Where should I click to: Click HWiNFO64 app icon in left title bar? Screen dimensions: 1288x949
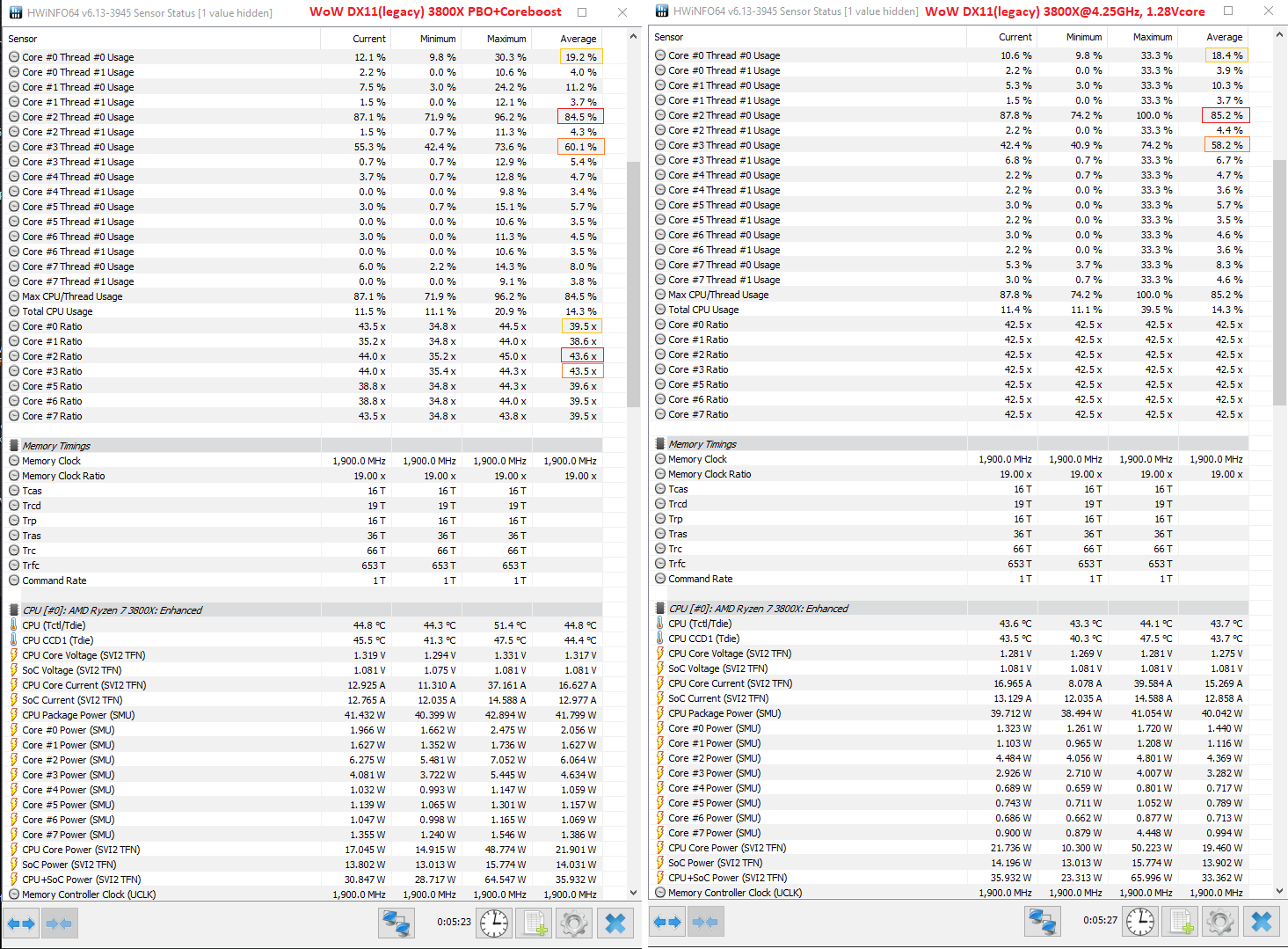pyautogui.click(x=15, y=12)
